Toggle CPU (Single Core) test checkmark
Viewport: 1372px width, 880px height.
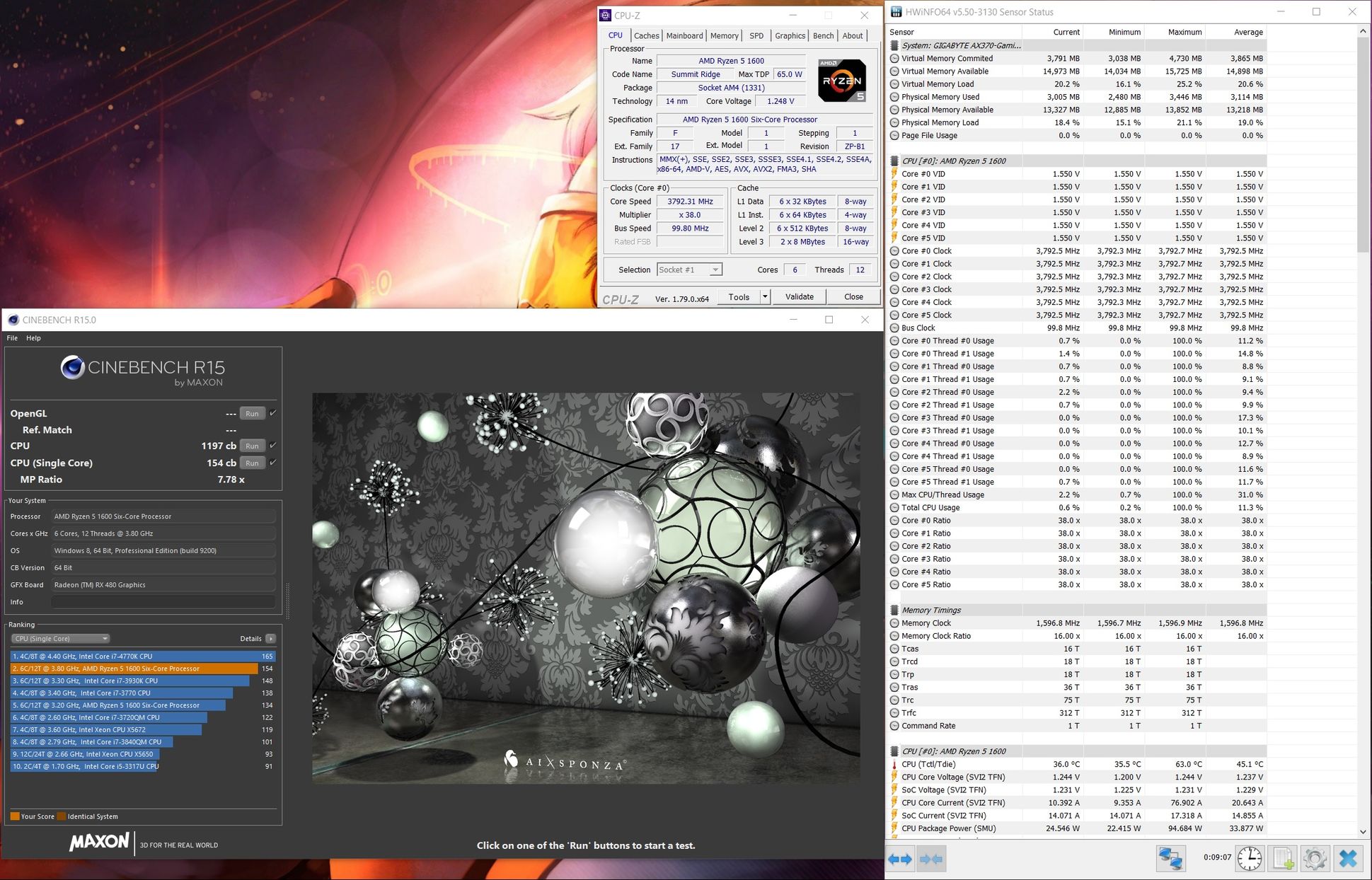coord(273,463)
